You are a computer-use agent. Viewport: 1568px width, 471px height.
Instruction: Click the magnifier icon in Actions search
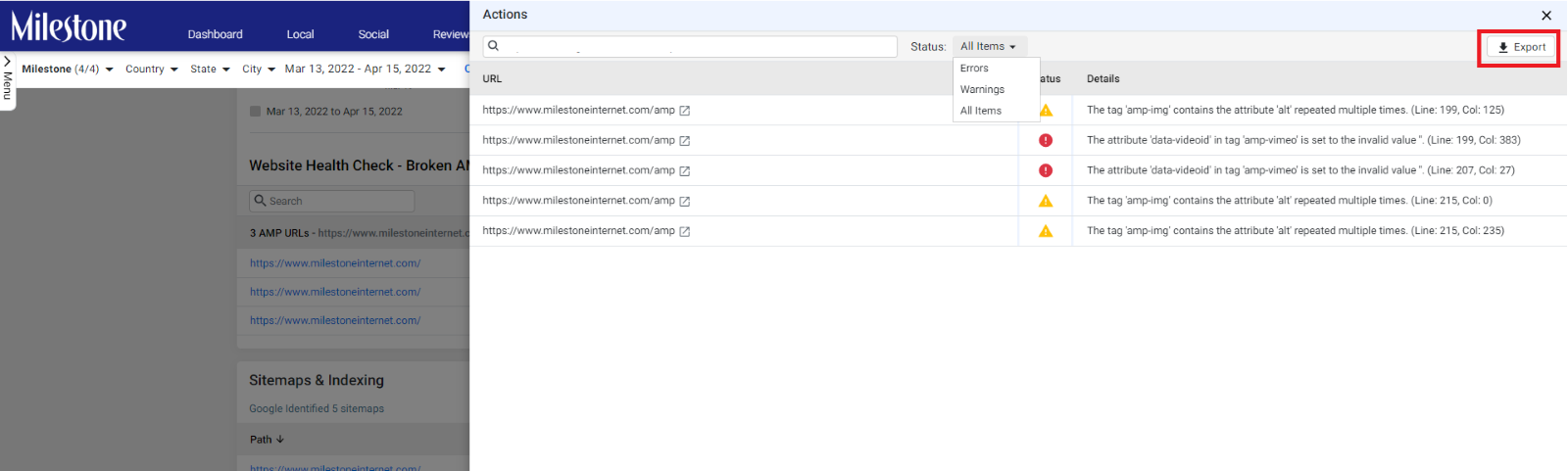494,46
